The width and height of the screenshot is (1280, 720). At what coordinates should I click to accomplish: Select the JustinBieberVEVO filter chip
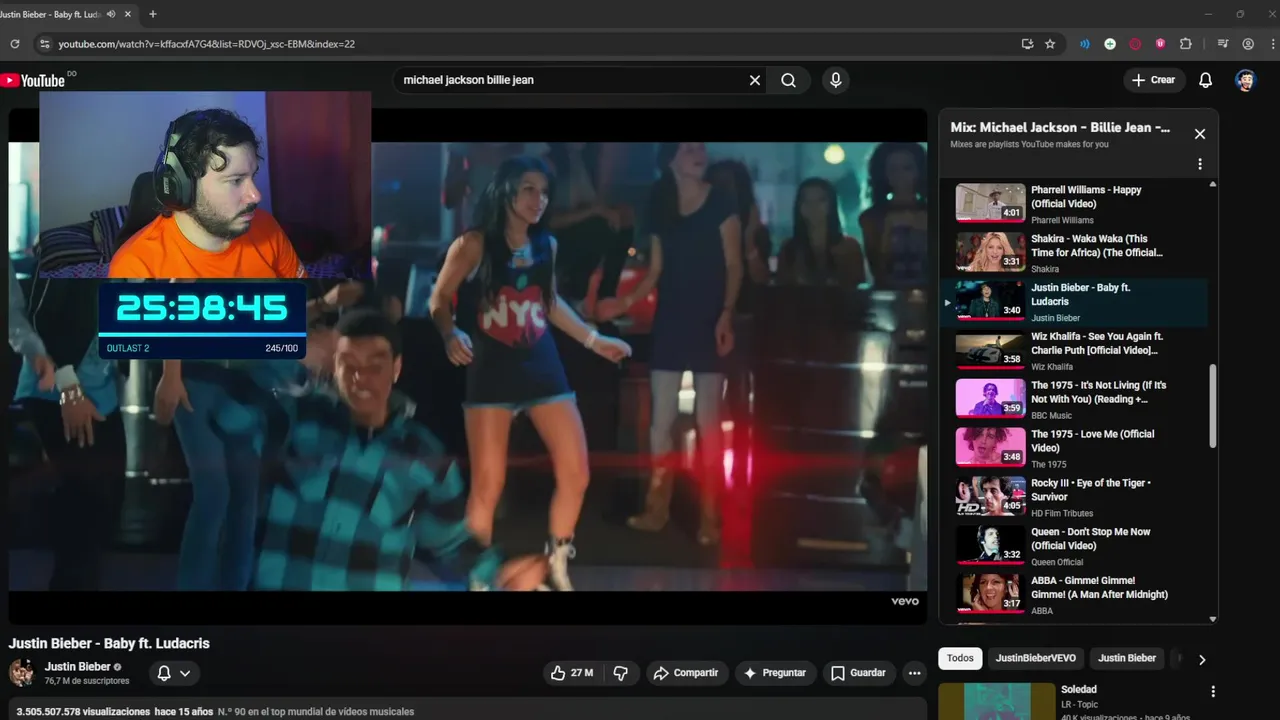click(x=1036, y=658)
